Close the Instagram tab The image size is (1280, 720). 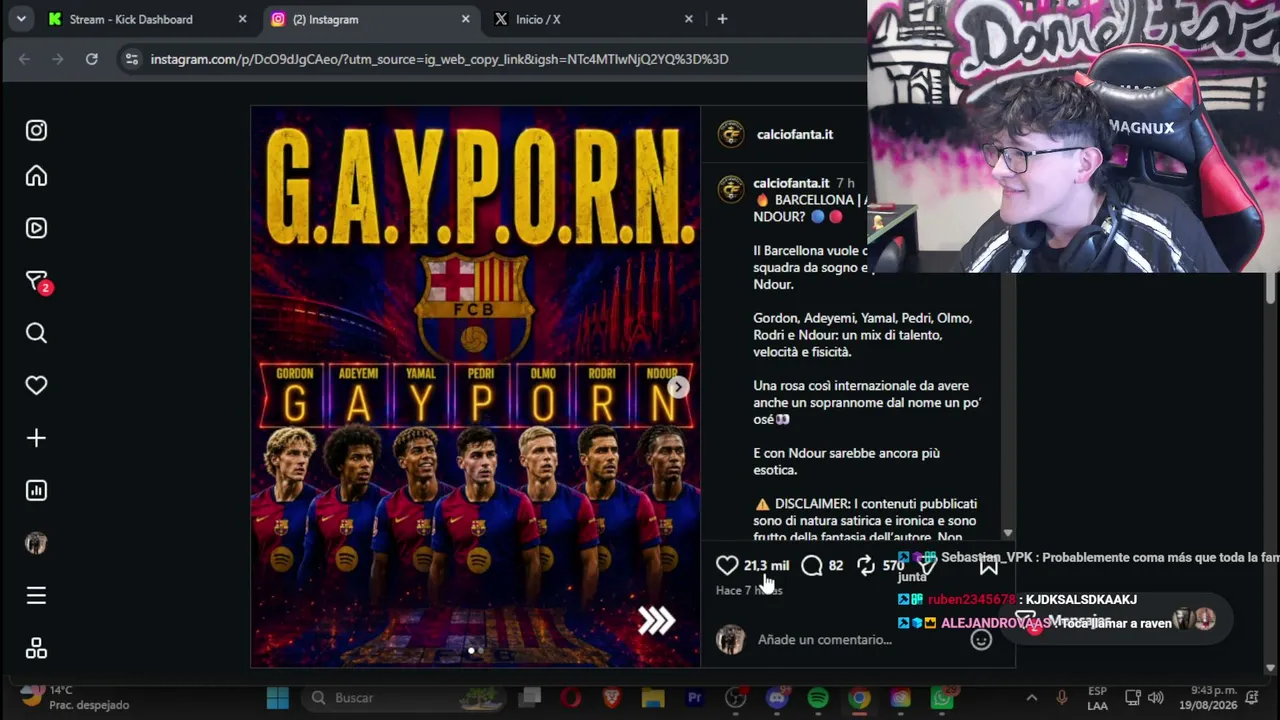[x=465, y=19]
